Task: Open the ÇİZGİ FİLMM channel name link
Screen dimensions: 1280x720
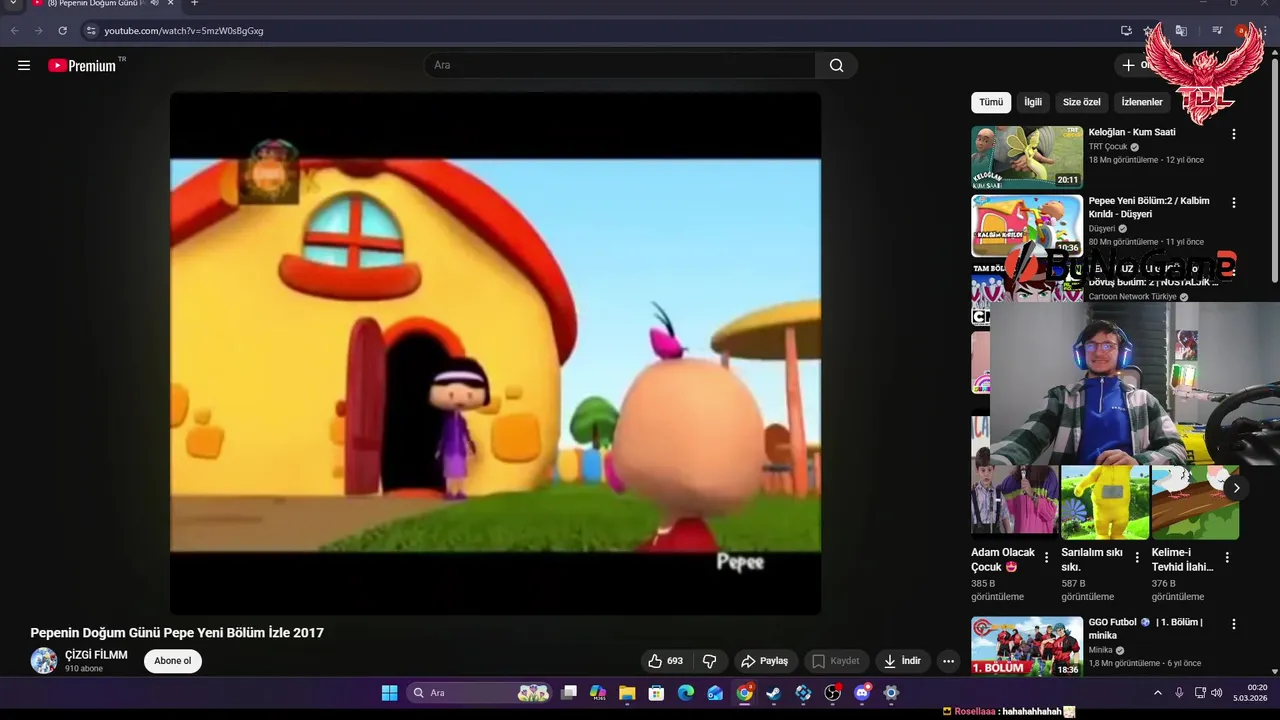Action: click(x=96, y=655)
